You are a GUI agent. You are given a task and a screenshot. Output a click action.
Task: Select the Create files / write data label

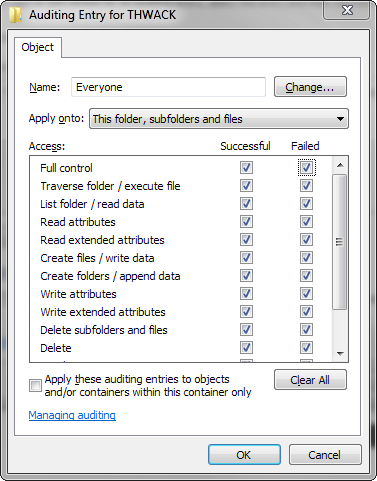coord(97,258)
